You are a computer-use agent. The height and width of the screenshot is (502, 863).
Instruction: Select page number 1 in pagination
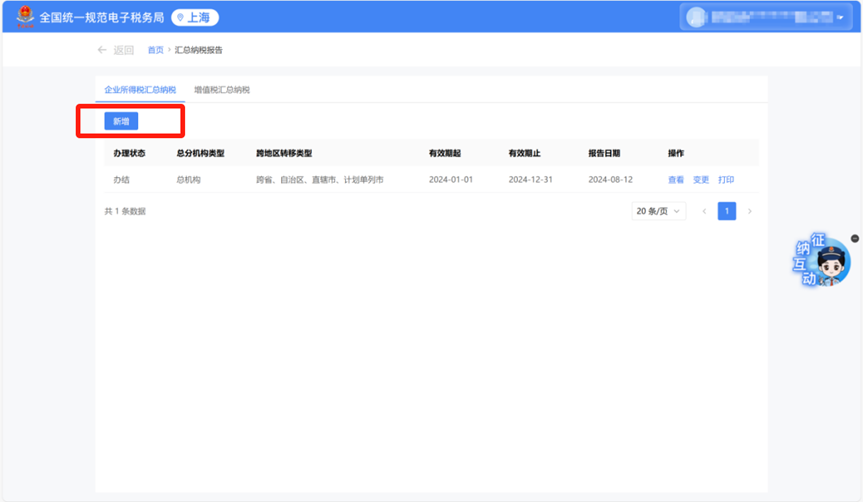[727, 211]
